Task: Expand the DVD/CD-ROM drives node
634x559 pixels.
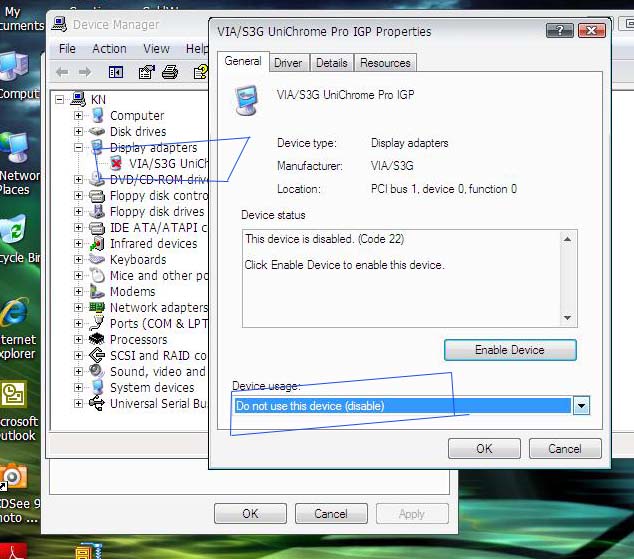Action: coord(78,180)
